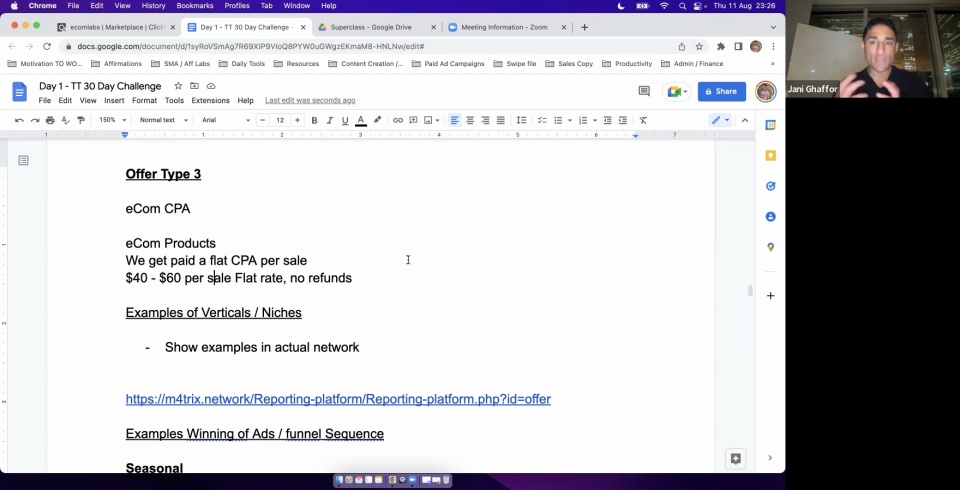
Task: Apply numbered list
Action: click(x=583, y=120)
